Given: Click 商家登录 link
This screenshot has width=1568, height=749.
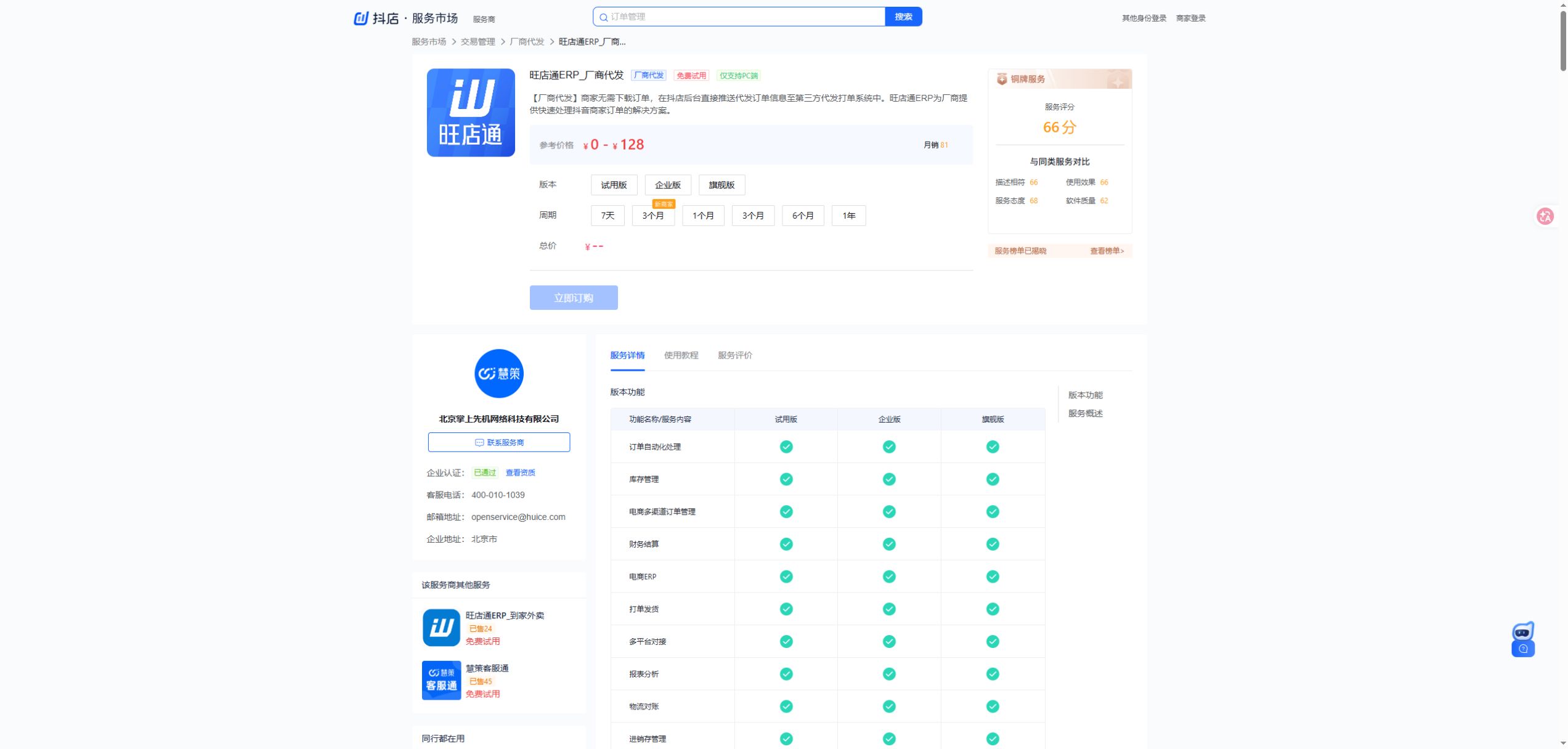Looking at the screenshot, I should point(1190,18).
